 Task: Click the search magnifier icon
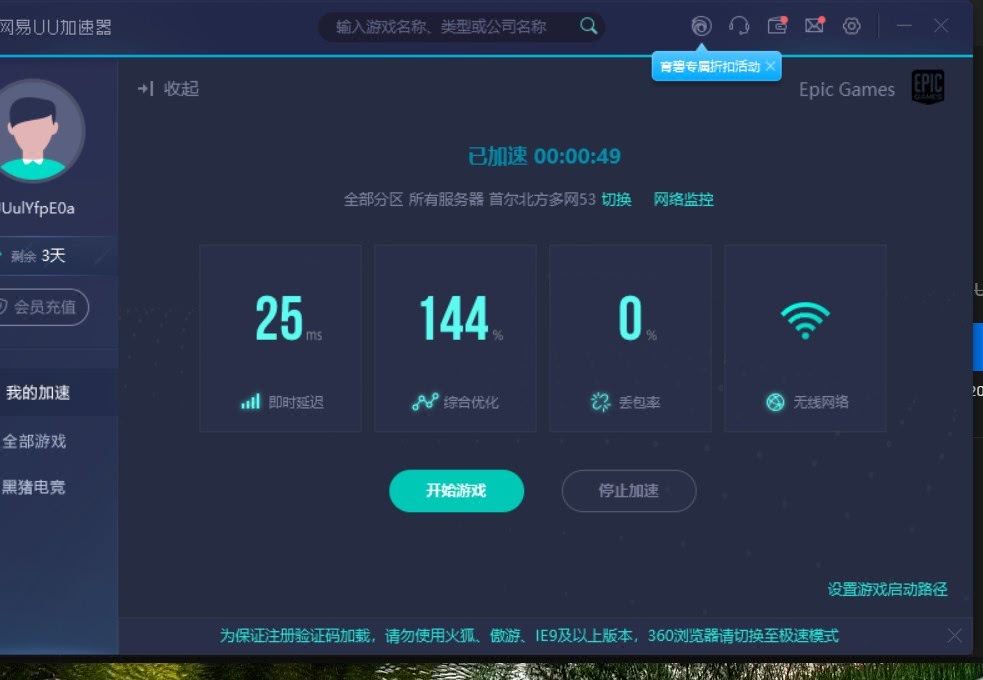(588, 26)
